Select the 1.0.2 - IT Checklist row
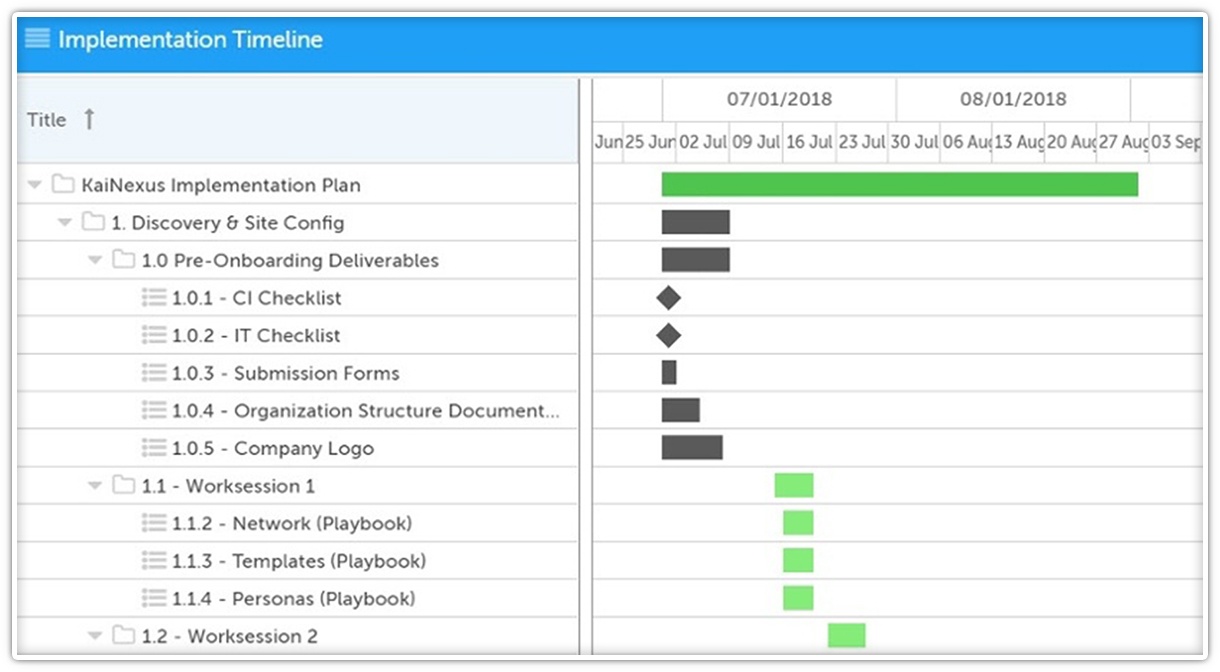The height and width of the screenshot is (672, 1220). (x=256, y=336)
